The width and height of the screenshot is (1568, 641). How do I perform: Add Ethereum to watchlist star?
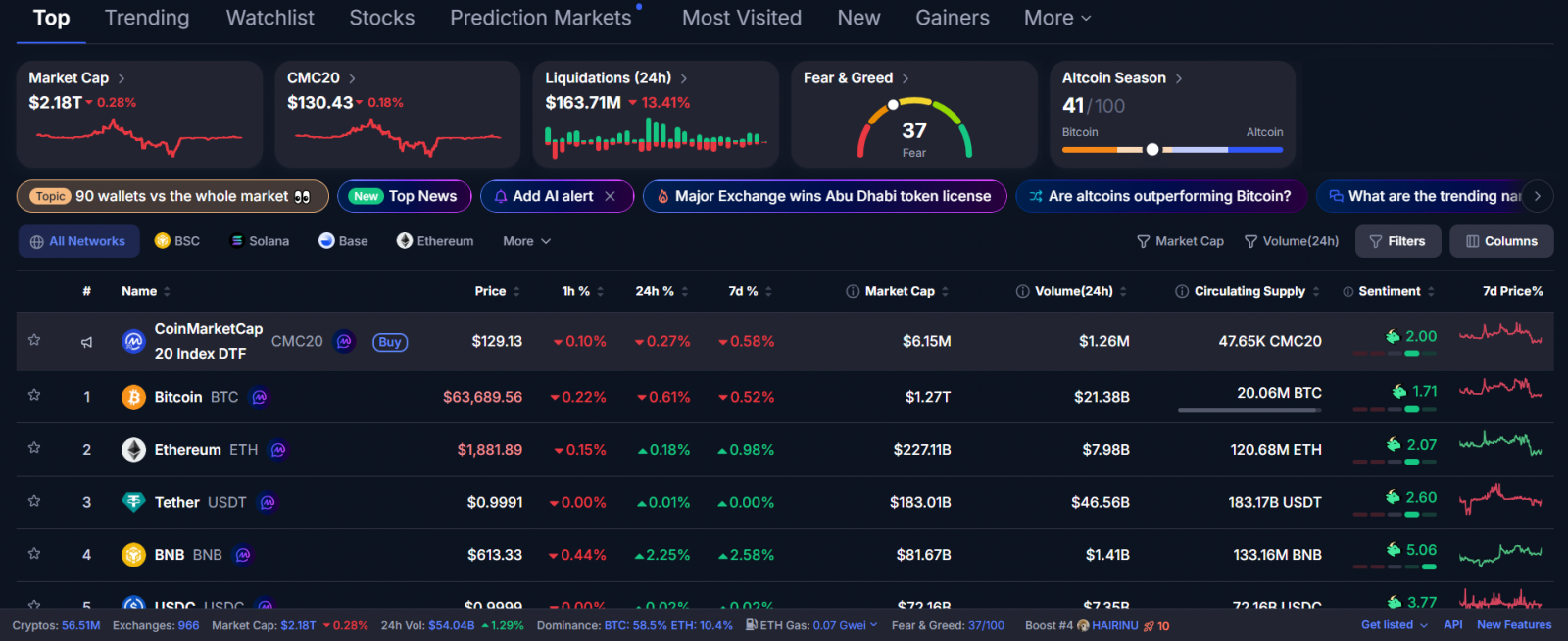[x=34, y=448]
